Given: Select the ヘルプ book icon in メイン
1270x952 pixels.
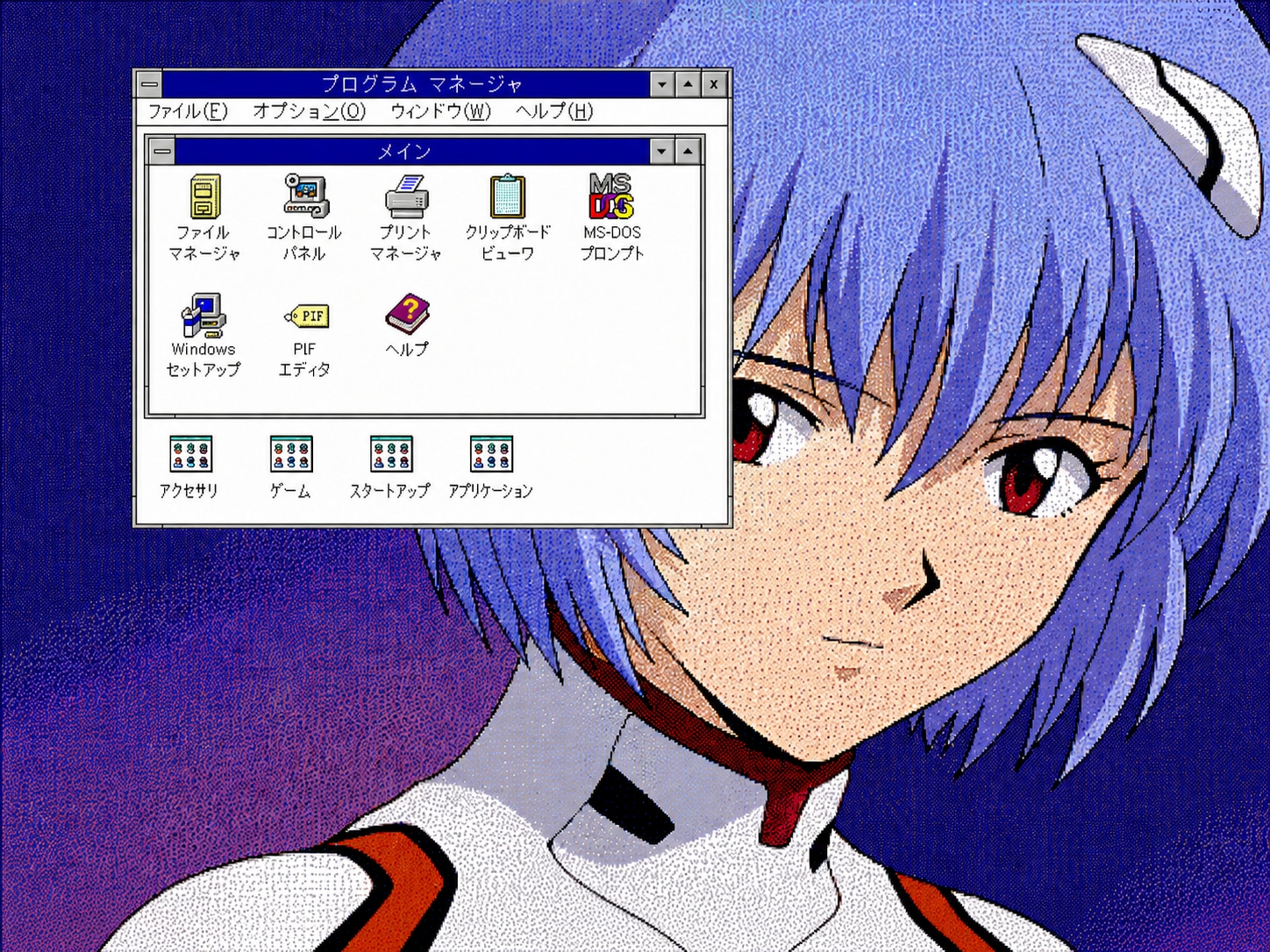Looking at the screenshot, I should [x=407, y=314].
